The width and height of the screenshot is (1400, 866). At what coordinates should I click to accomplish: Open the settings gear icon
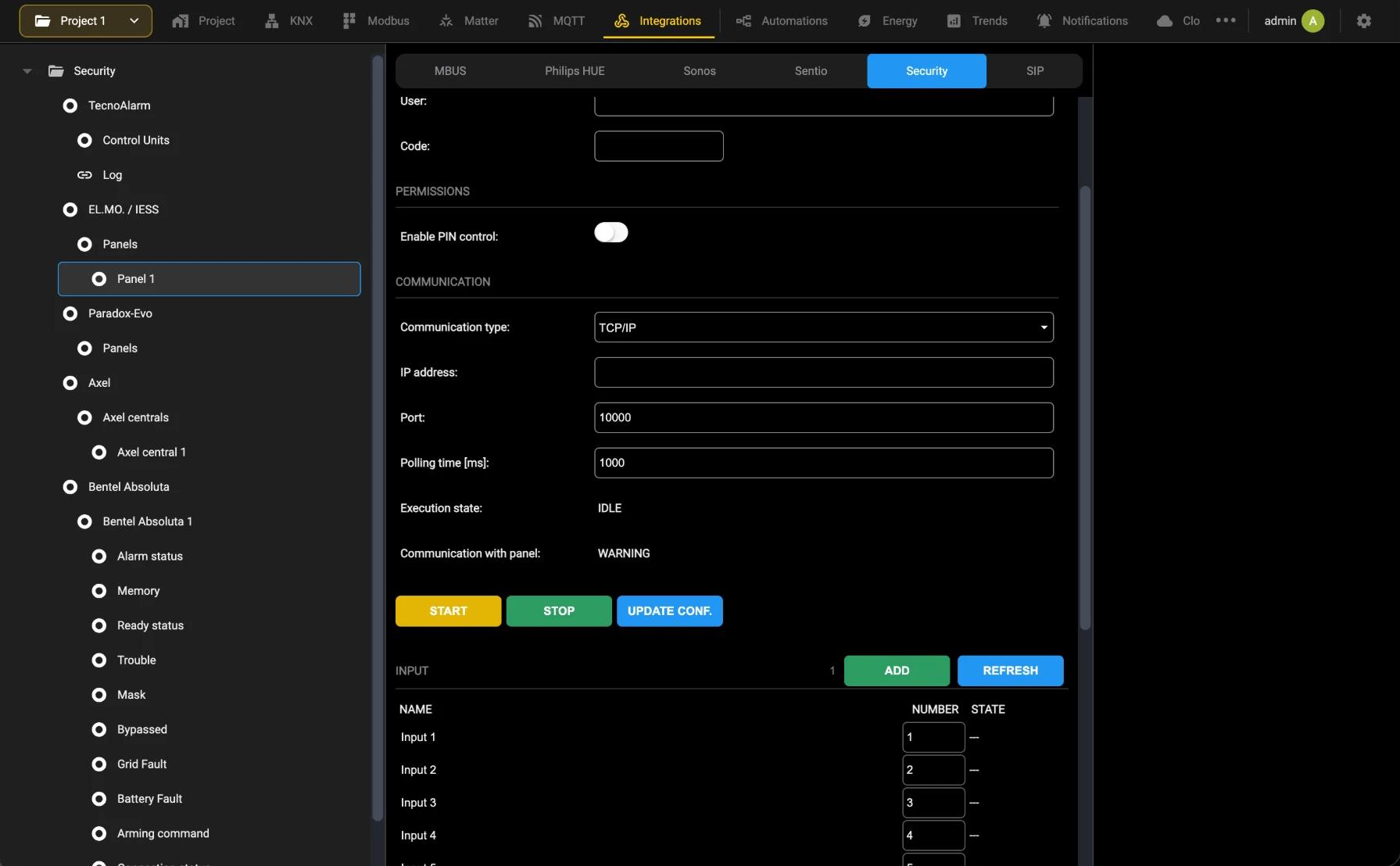point(1364,21)
